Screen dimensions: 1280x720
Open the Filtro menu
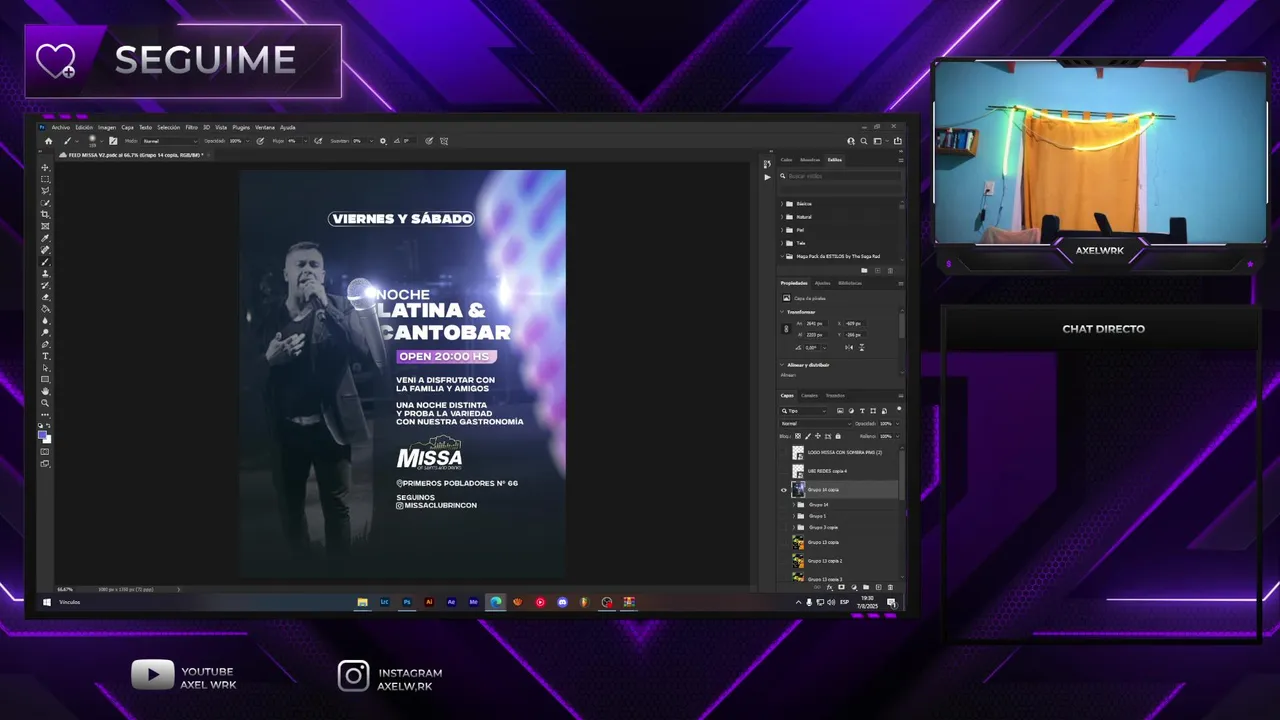(192, 127)
